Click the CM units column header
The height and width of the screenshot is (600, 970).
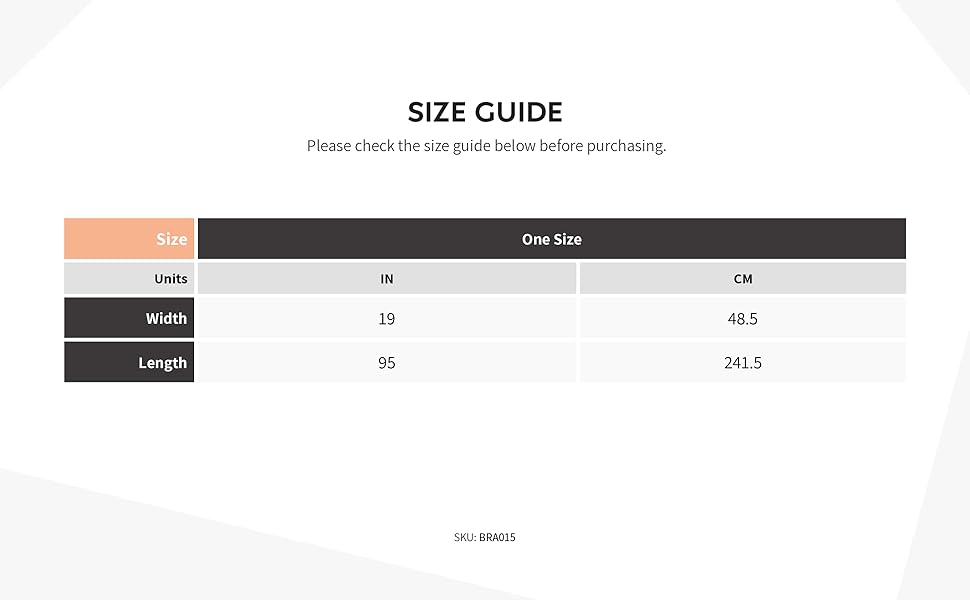[x=742, y=279]
